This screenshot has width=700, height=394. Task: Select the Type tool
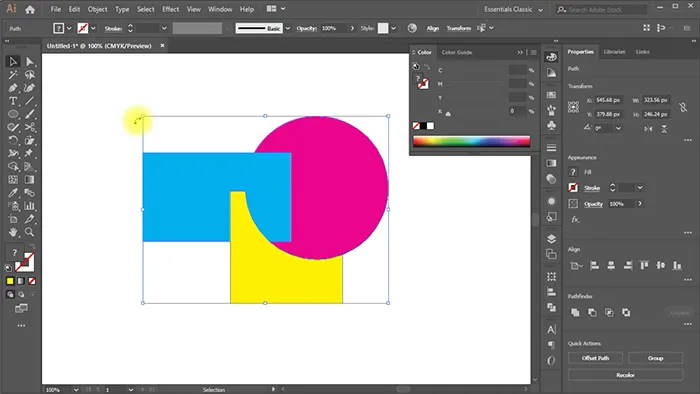(13, 101)
